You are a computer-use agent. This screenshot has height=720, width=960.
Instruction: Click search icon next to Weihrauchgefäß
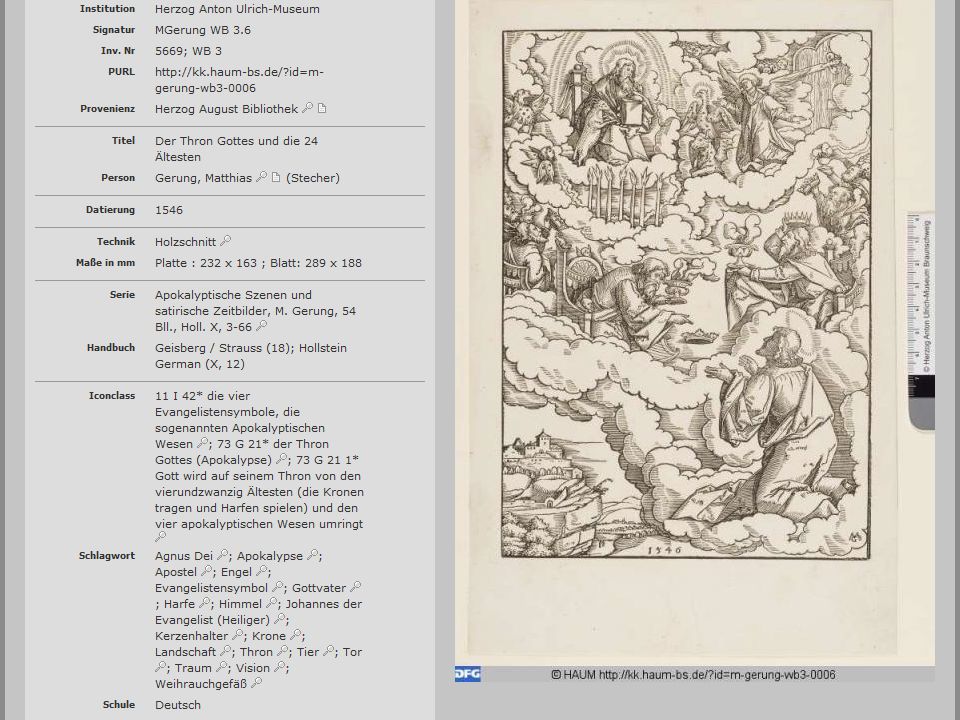coord(257,683)
